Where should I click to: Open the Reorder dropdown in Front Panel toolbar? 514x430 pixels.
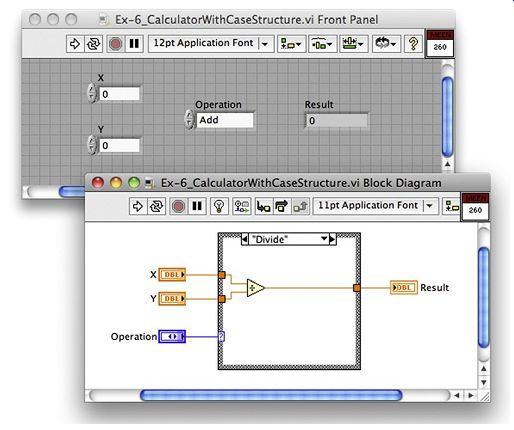click(x=385, y=44)
